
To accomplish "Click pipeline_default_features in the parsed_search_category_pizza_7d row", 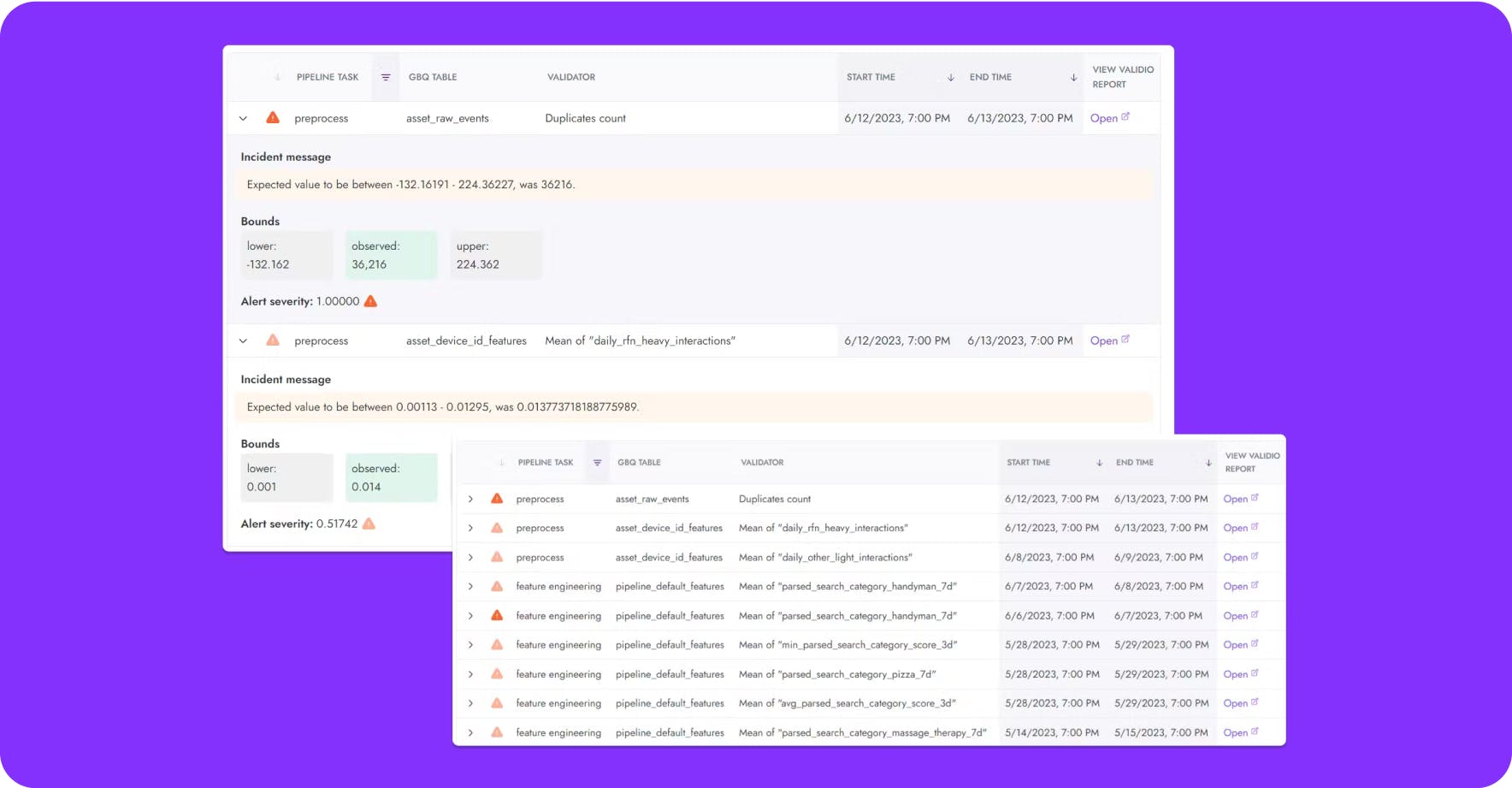I will click(670, 674).
